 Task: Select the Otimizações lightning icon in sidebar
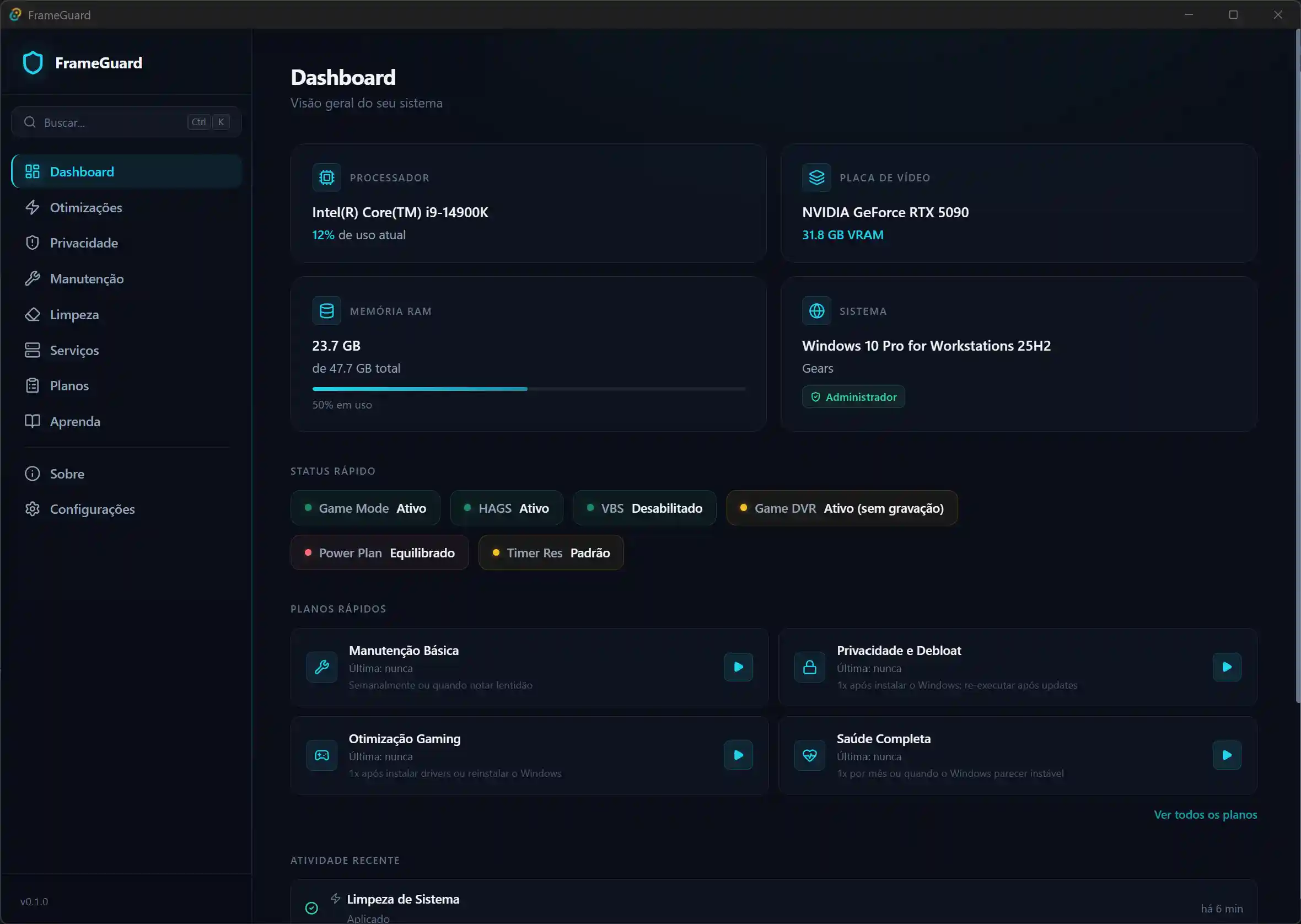(x=33, y=207)
